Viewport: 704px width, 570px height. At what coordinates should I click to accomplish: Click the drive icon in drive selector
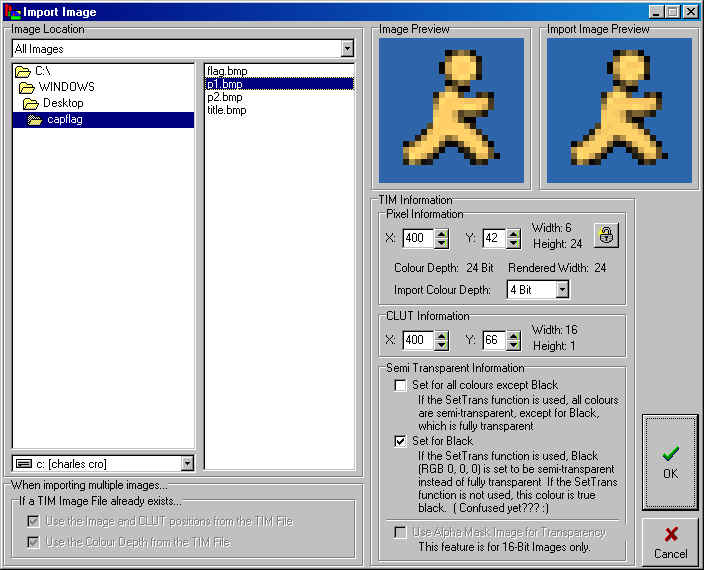click(24, 464)
